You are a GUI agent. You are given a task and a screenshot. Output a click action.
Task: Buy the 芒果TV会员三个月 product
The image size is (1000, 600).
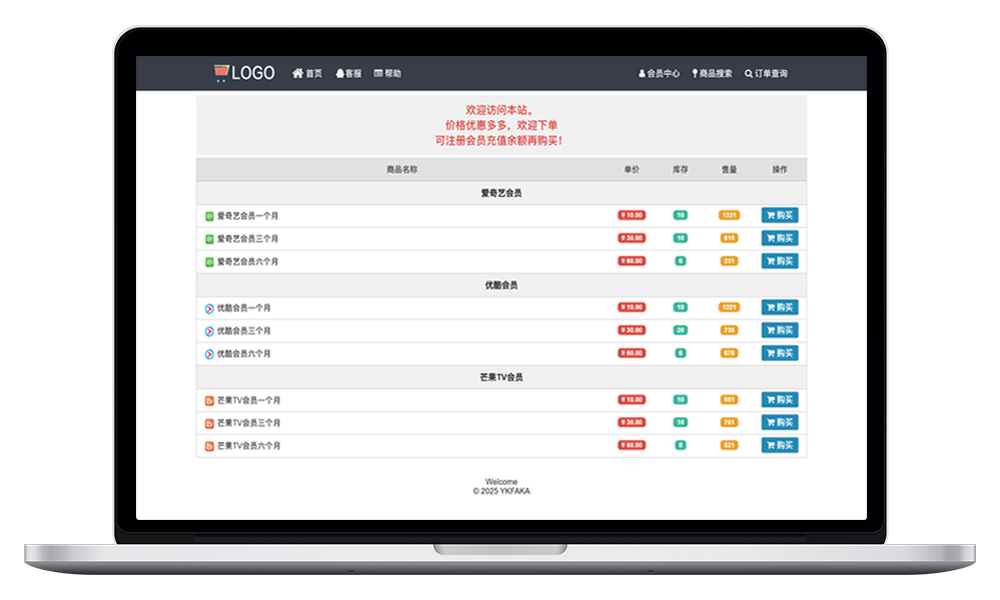click(779, 423)
